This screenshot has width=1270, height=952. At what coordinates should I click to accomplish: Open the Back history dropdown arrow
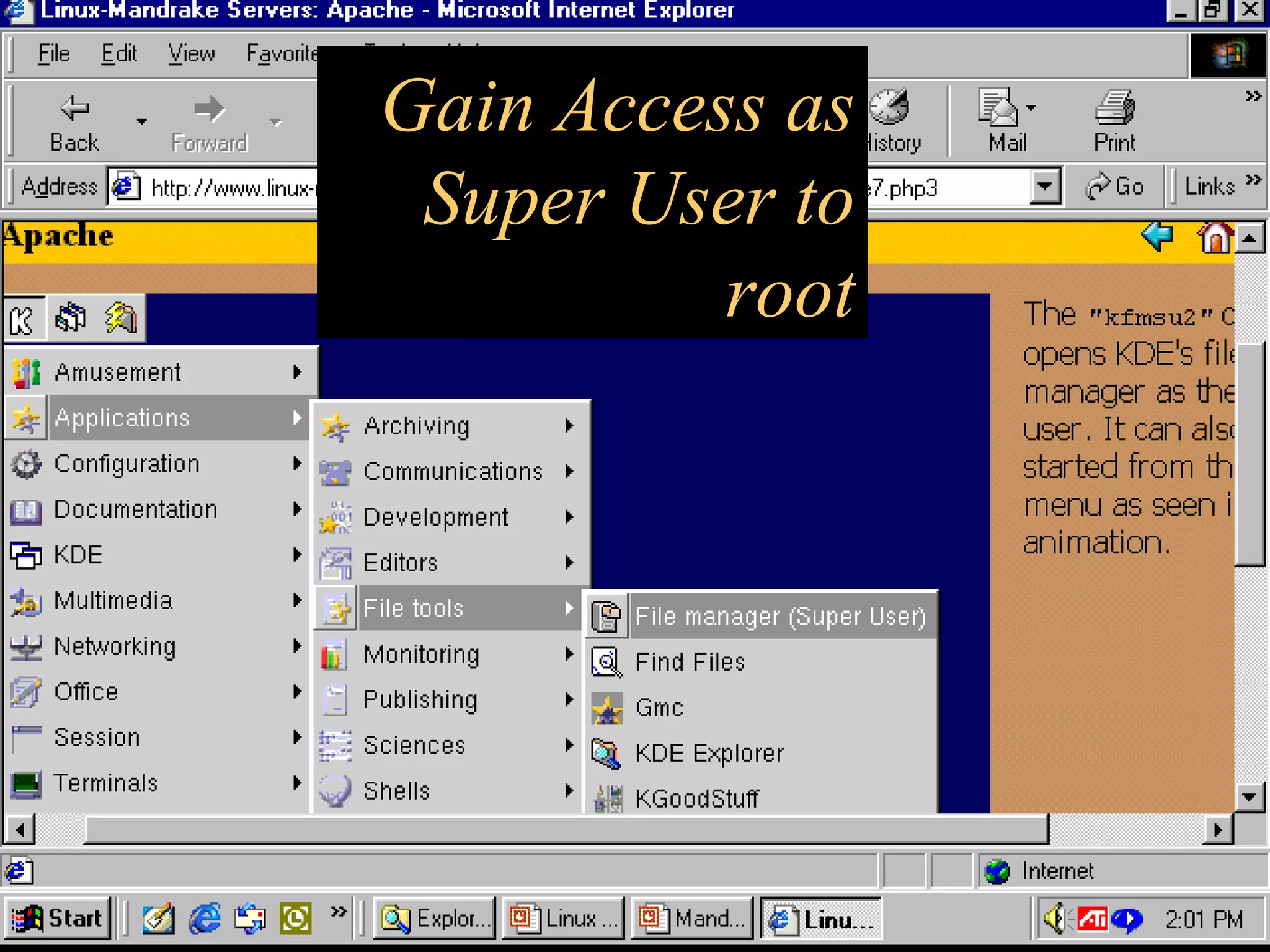coord(141,121)
